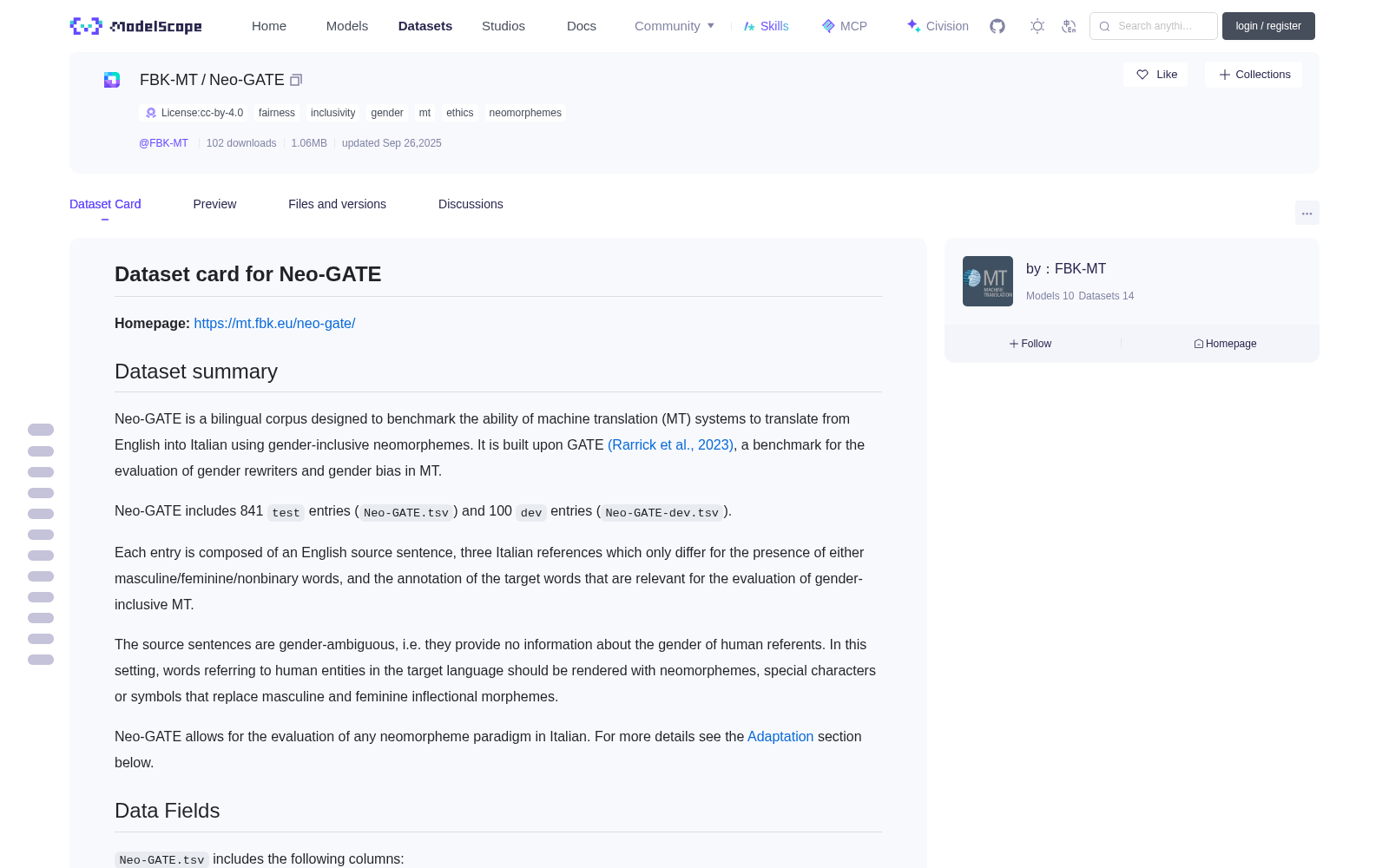
Task: Click the neomorphemes tag
Action: (x=525, y=113)
